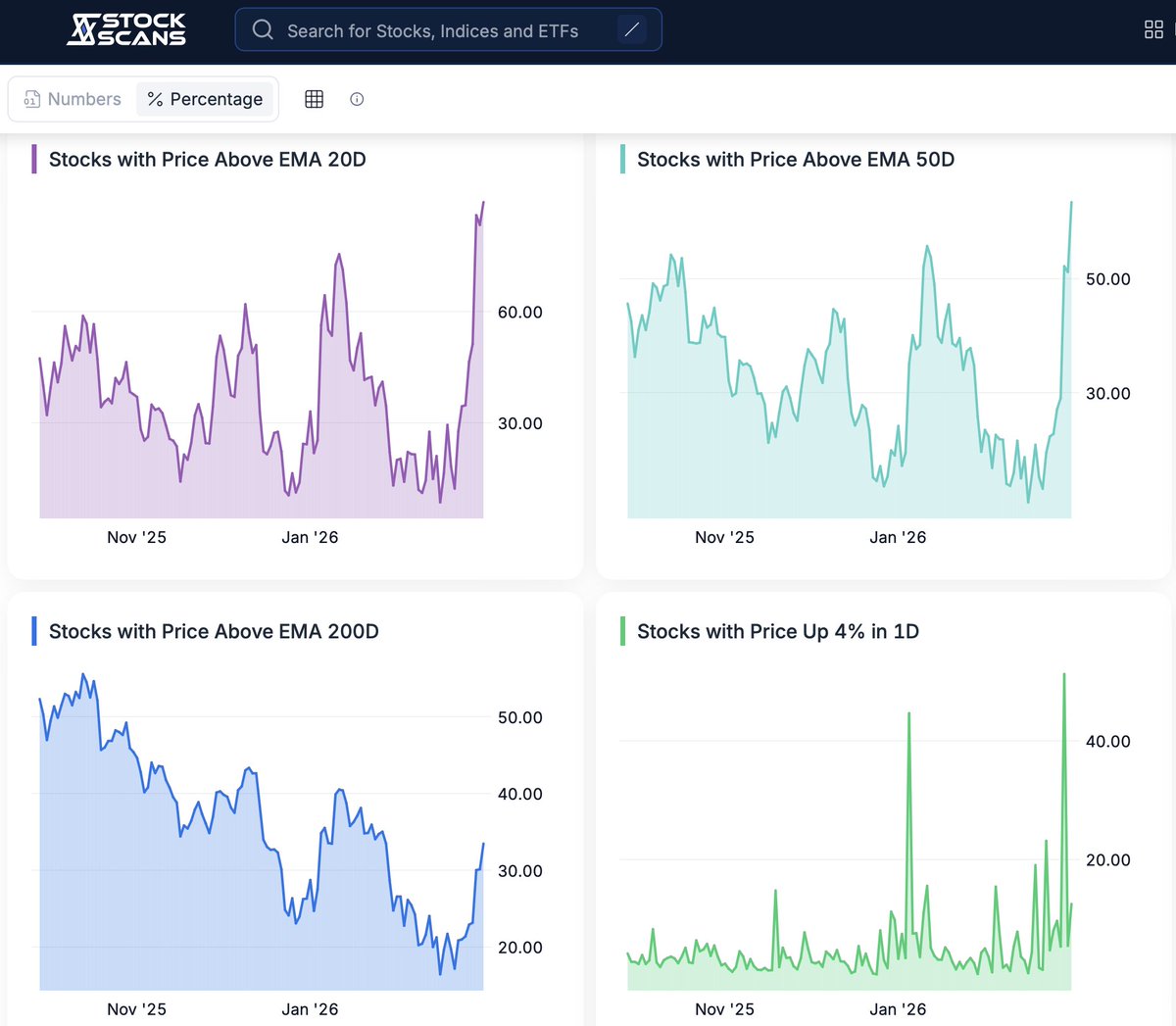
Task: Enable Percentage display mode
Action: (x=206, y=99)
